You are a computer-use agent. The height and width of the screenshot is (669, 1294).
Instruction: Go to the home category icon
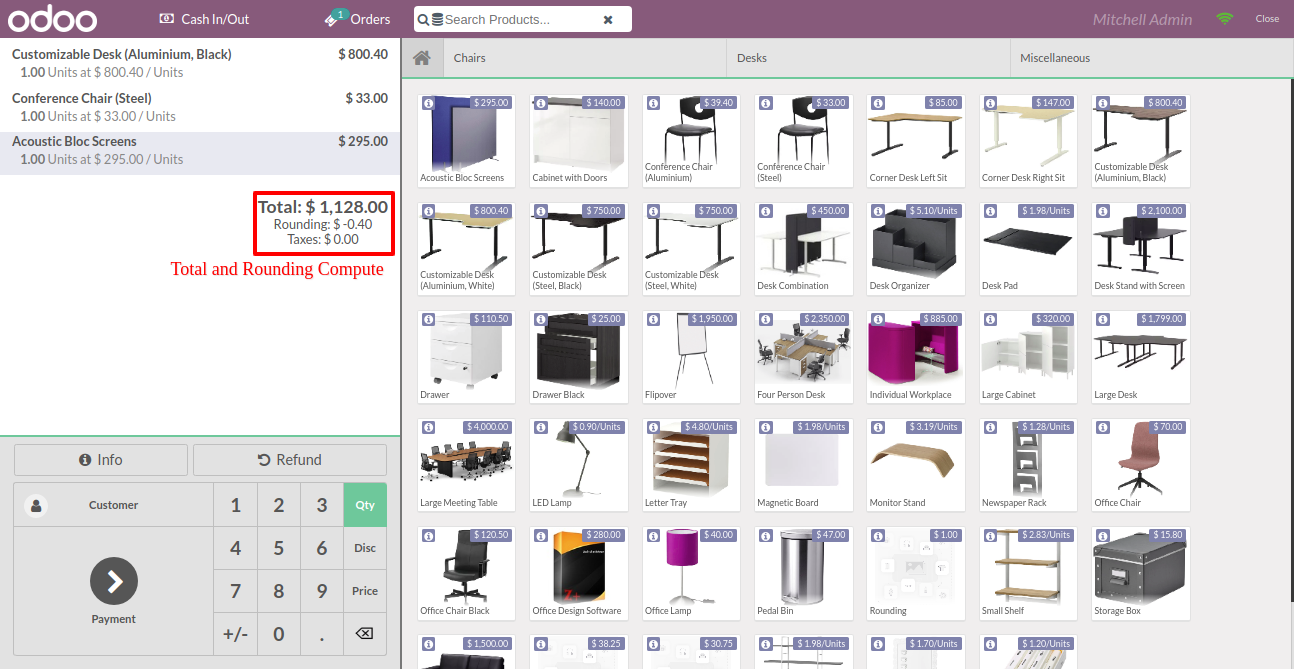(422, 58)
